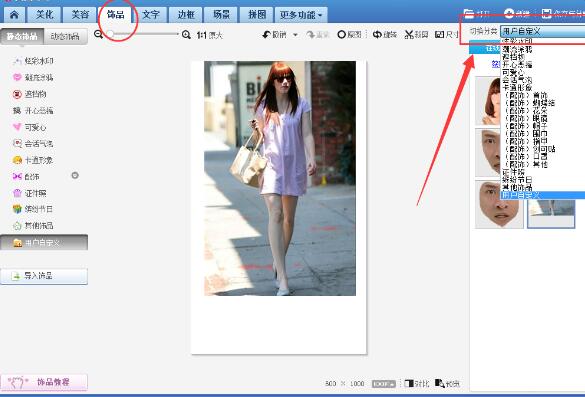Switch to the 文字 text tab

click(x=151, y=15)
